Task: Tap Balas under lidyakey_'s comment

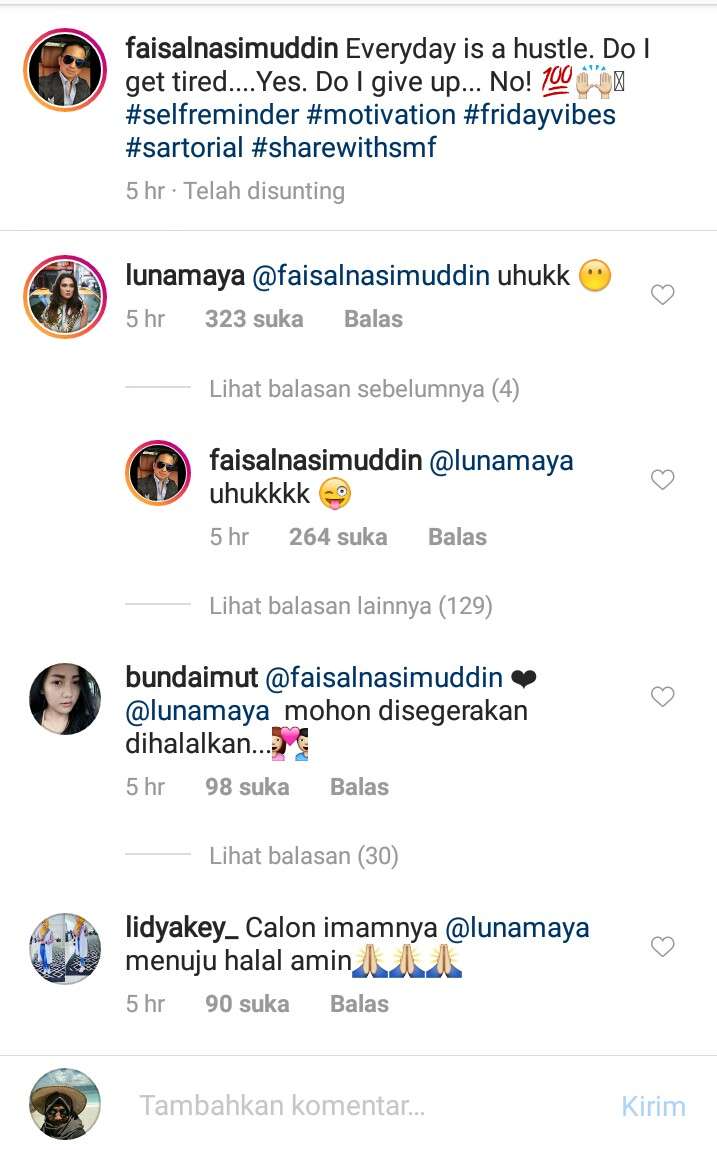Action: (x=359, y=1004)
